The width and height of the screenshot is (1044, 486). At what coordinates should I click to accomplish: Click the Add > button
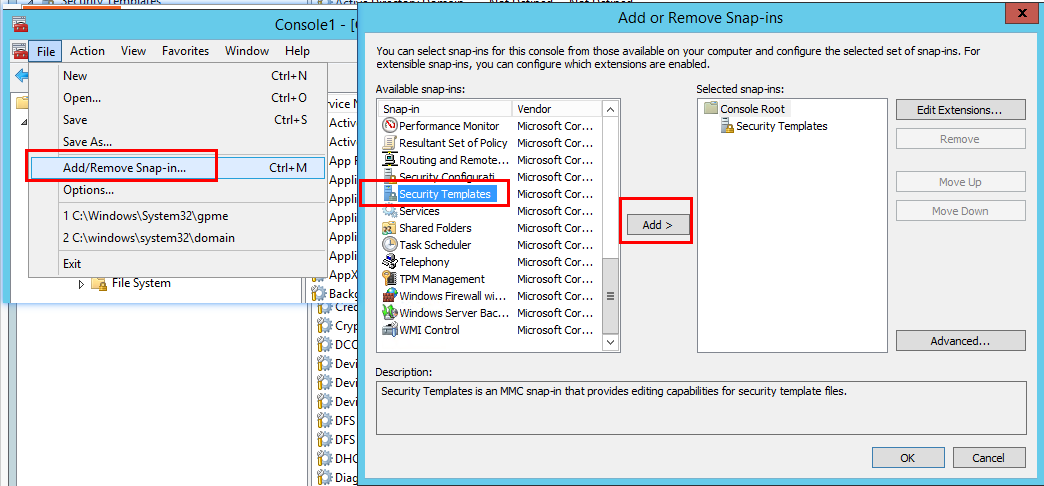[656, 225]
